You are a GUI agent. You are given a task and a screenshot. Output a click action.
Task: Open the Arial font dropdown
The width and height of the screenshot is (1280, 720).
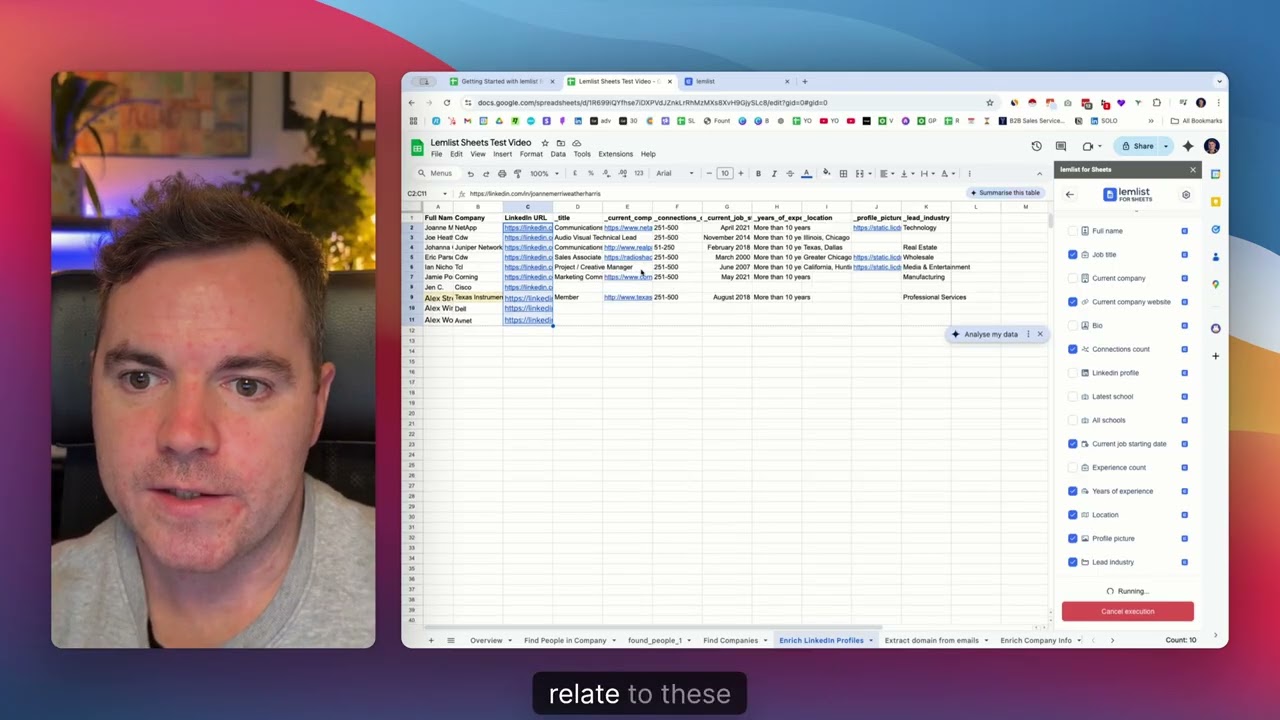(676, 173)
